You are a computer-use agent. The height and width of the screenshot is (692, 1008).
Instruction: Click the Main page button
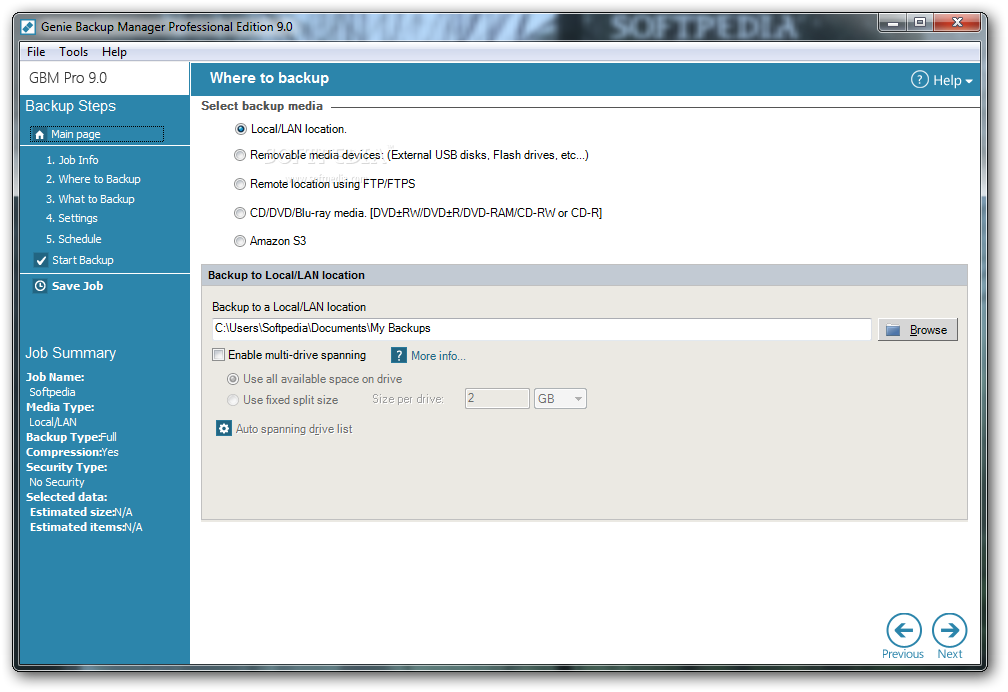click(x=96, y=134)
